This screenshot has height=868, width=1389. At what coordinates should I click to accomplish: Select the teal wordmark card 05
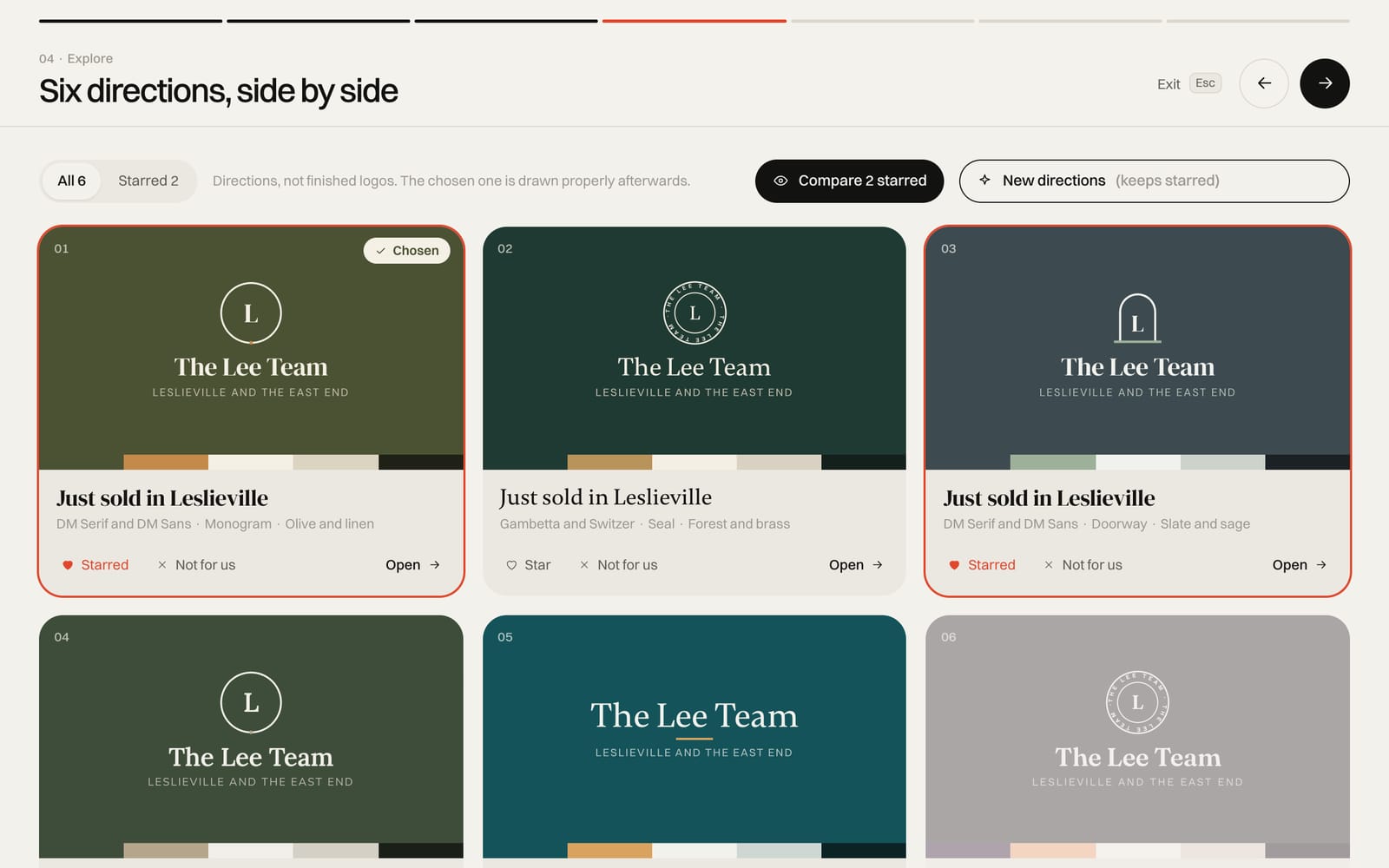pyautogui.click(x=694, y=737)
